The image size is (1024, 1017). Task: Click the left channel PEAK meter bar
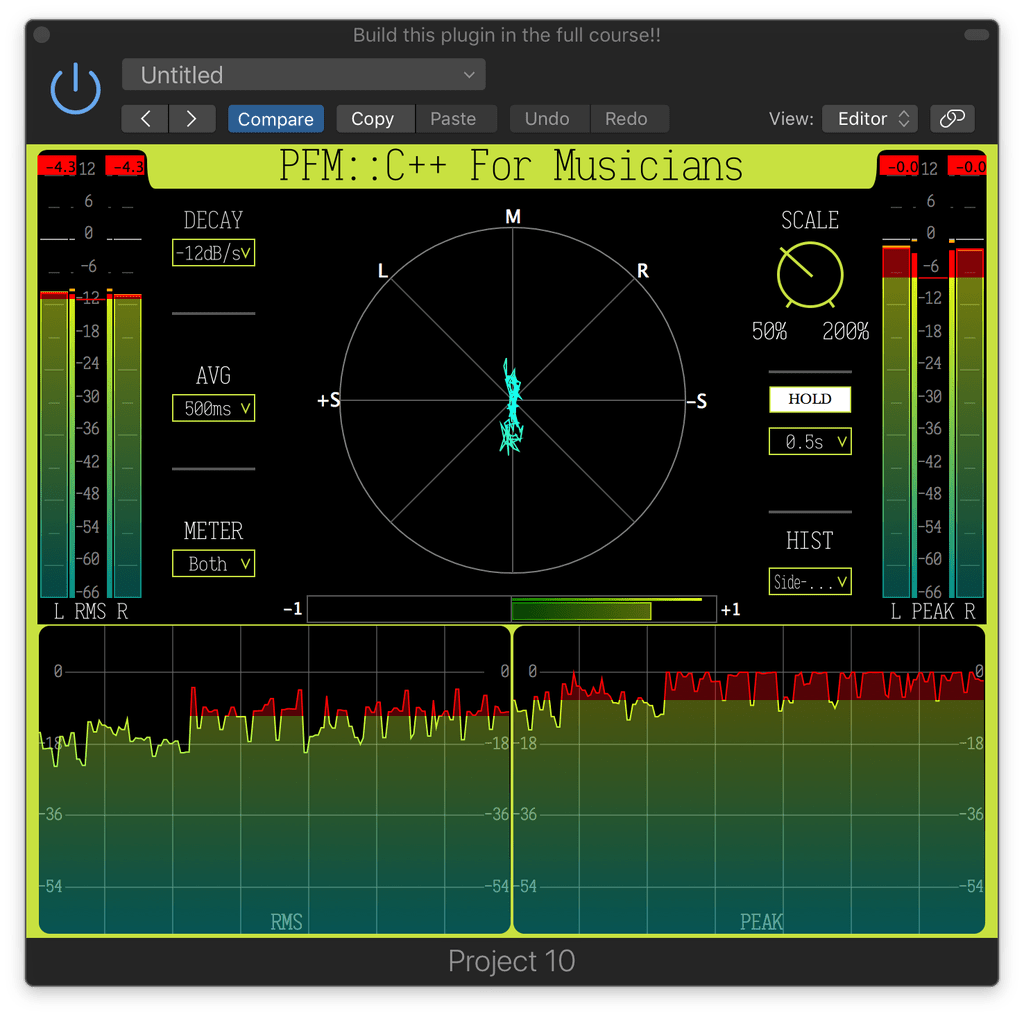(896, 421)
